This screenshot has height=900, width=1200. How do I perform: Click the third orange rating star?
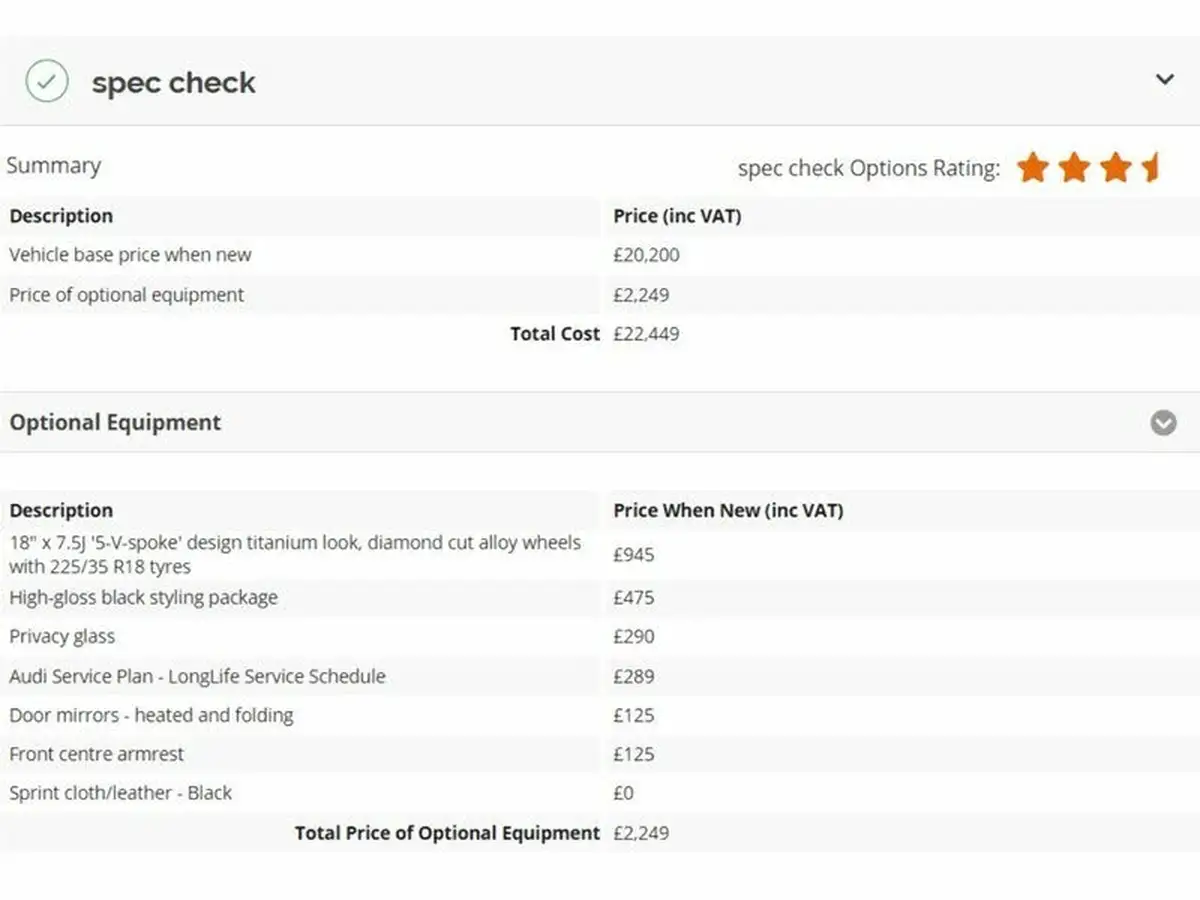(x=1115, y=167)
